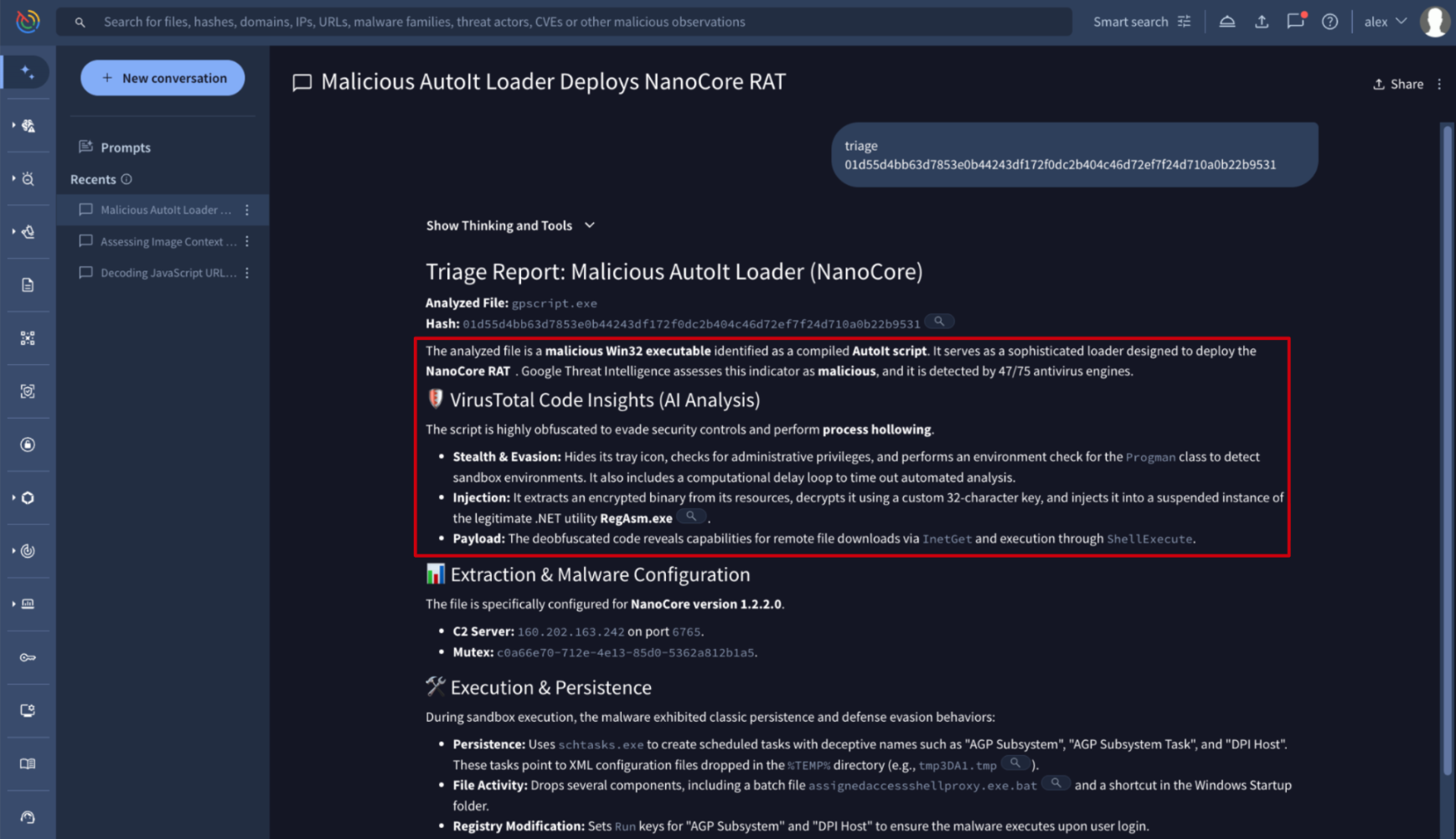This screenshot has height=839, width=1456.
Task: Click the info icon beside Recents
Action: click(x=126, y=179)
